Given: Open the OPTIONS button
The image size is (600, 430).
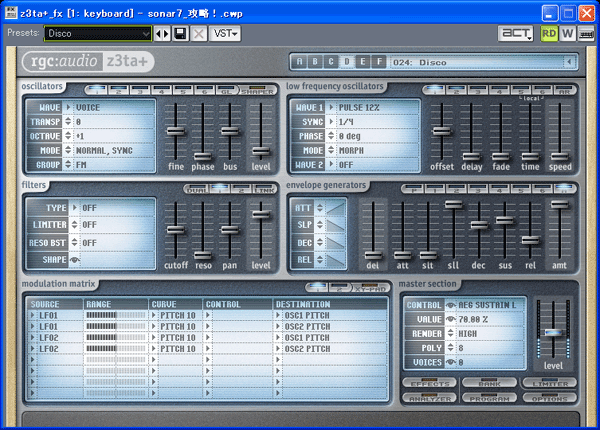Looking at the screenshot, I should pos(550,398).
